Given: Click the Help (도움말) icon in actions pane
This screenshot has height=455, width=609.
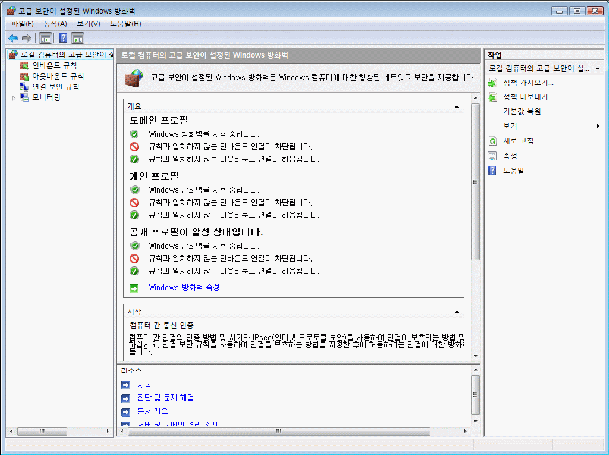Looking at the screenshot, I should pyautogui.click(x=492, y=170).
